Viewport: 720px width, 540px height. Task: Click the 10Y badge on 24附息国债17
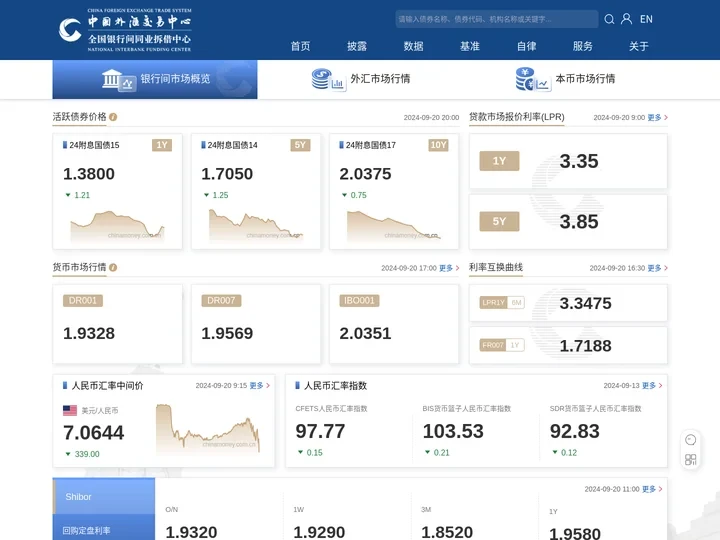(x=438, y=145)
